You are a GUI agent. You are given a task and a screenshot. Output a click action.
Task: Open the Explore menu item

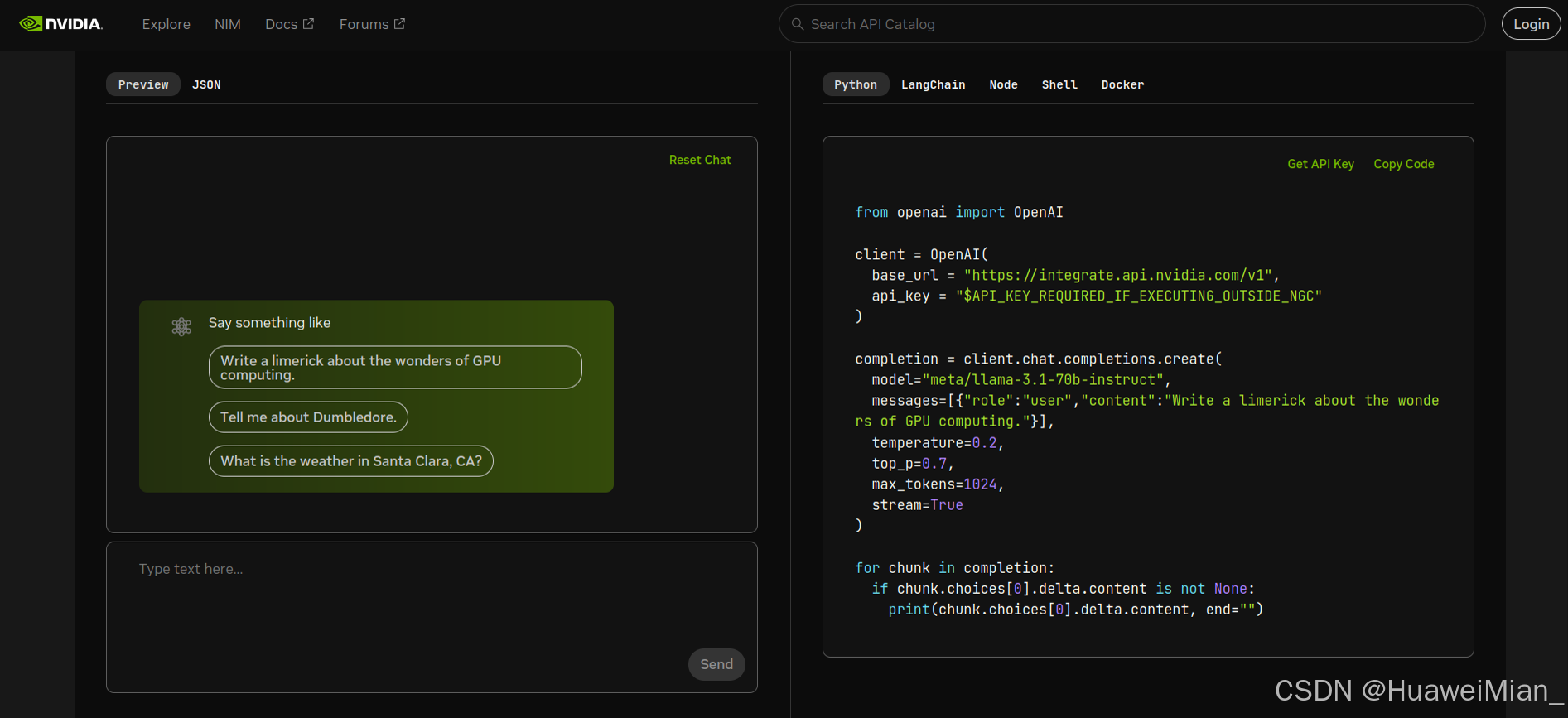click(x=166, y=24)
